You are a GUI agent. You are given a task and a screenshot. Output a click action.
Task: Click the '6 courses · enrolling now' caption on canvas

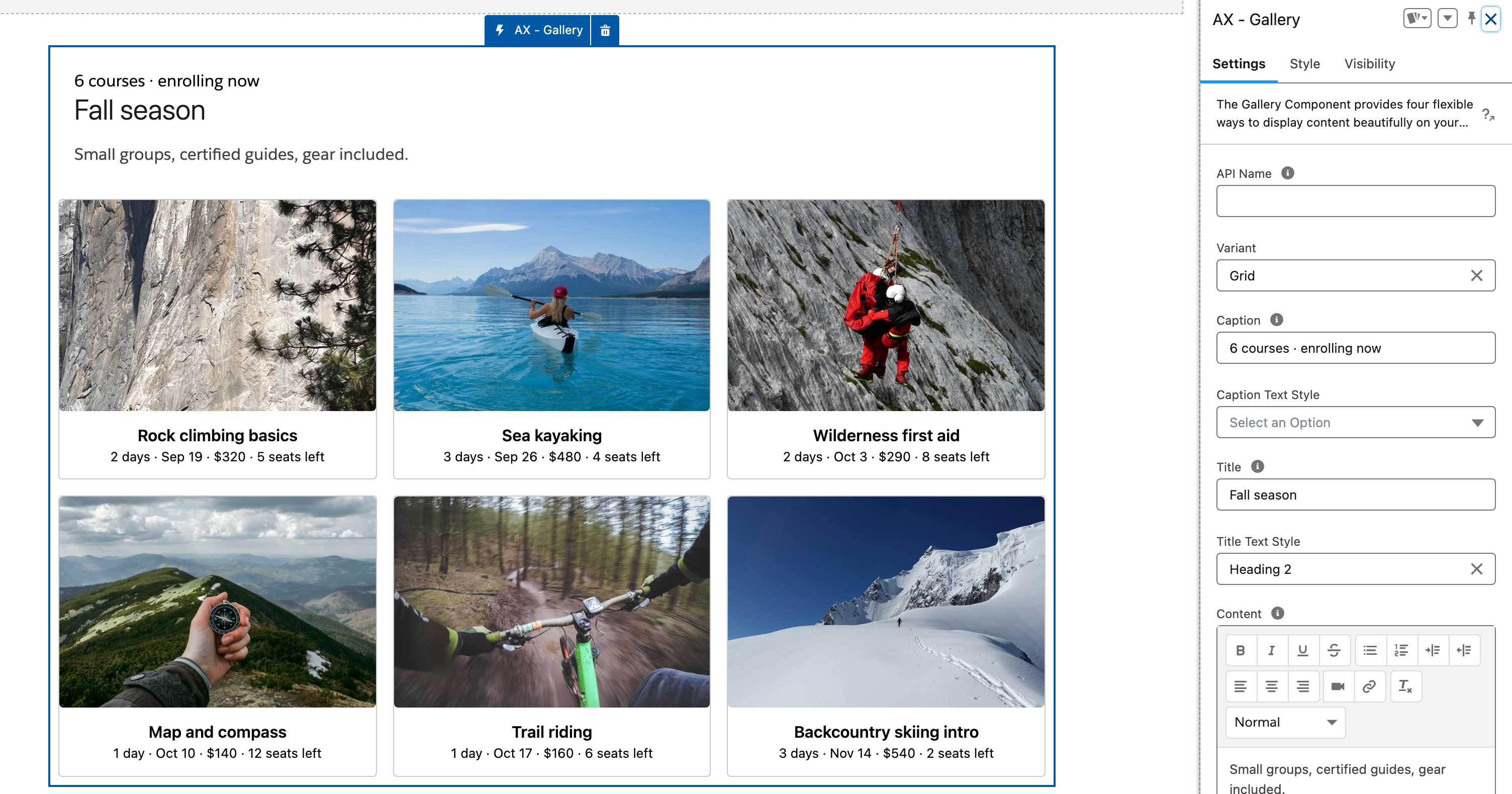(167, 81)
